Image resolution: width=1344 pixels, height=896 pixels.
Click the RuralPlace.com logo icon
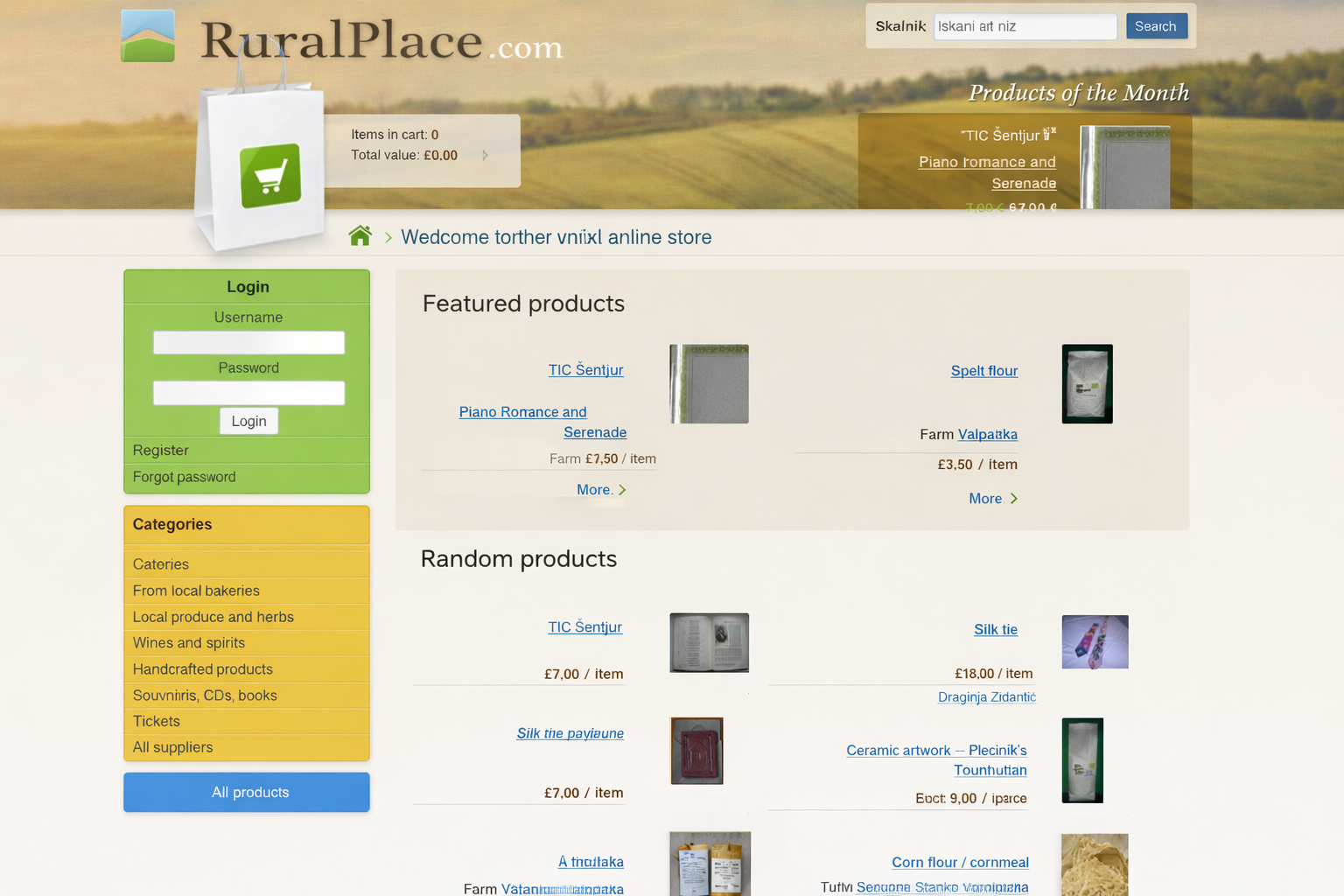pyautogui.click(x=148, y=35)
